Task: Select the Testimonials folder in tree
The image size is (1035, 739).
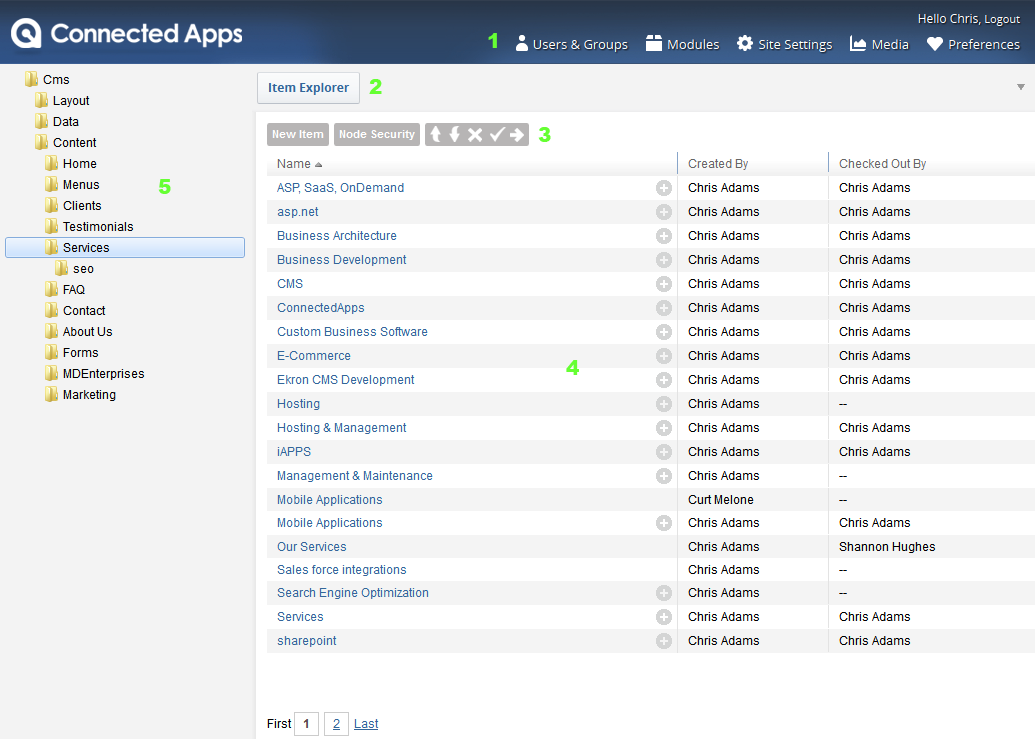Action: [x=98, y=227]
